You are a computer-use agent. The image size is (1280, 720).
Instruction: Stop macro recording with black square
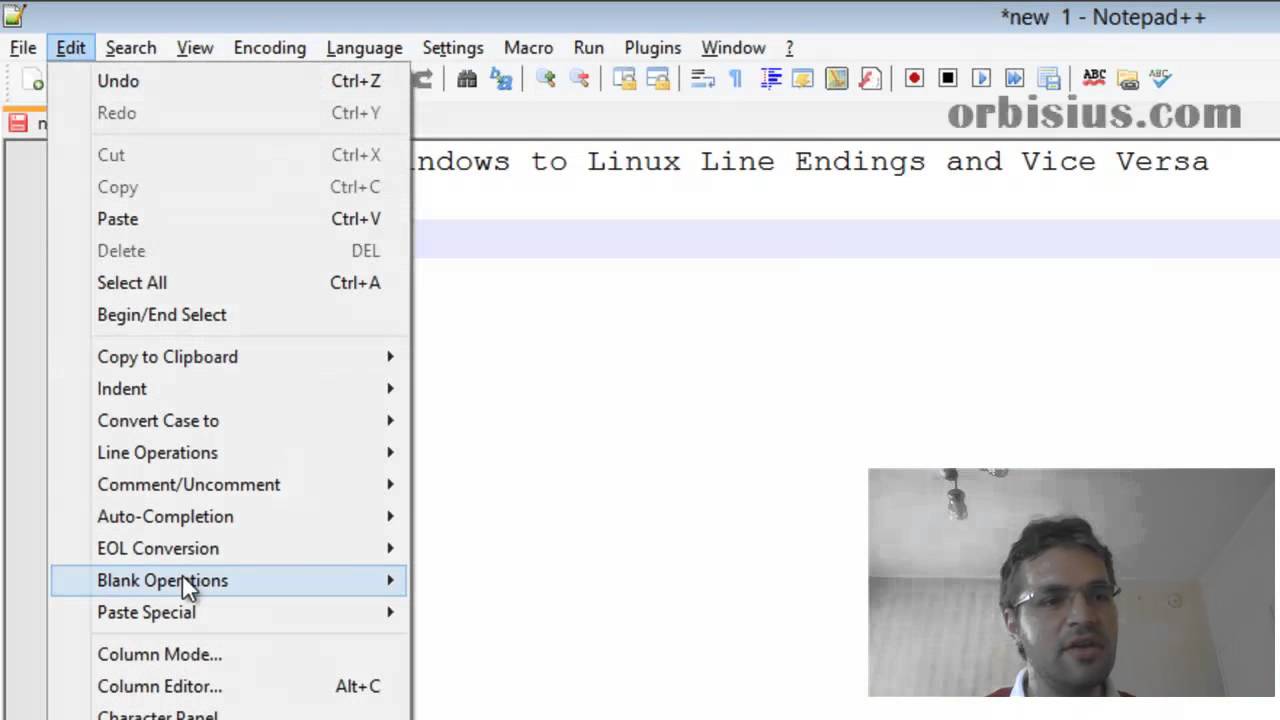click(x=948, y=78)
